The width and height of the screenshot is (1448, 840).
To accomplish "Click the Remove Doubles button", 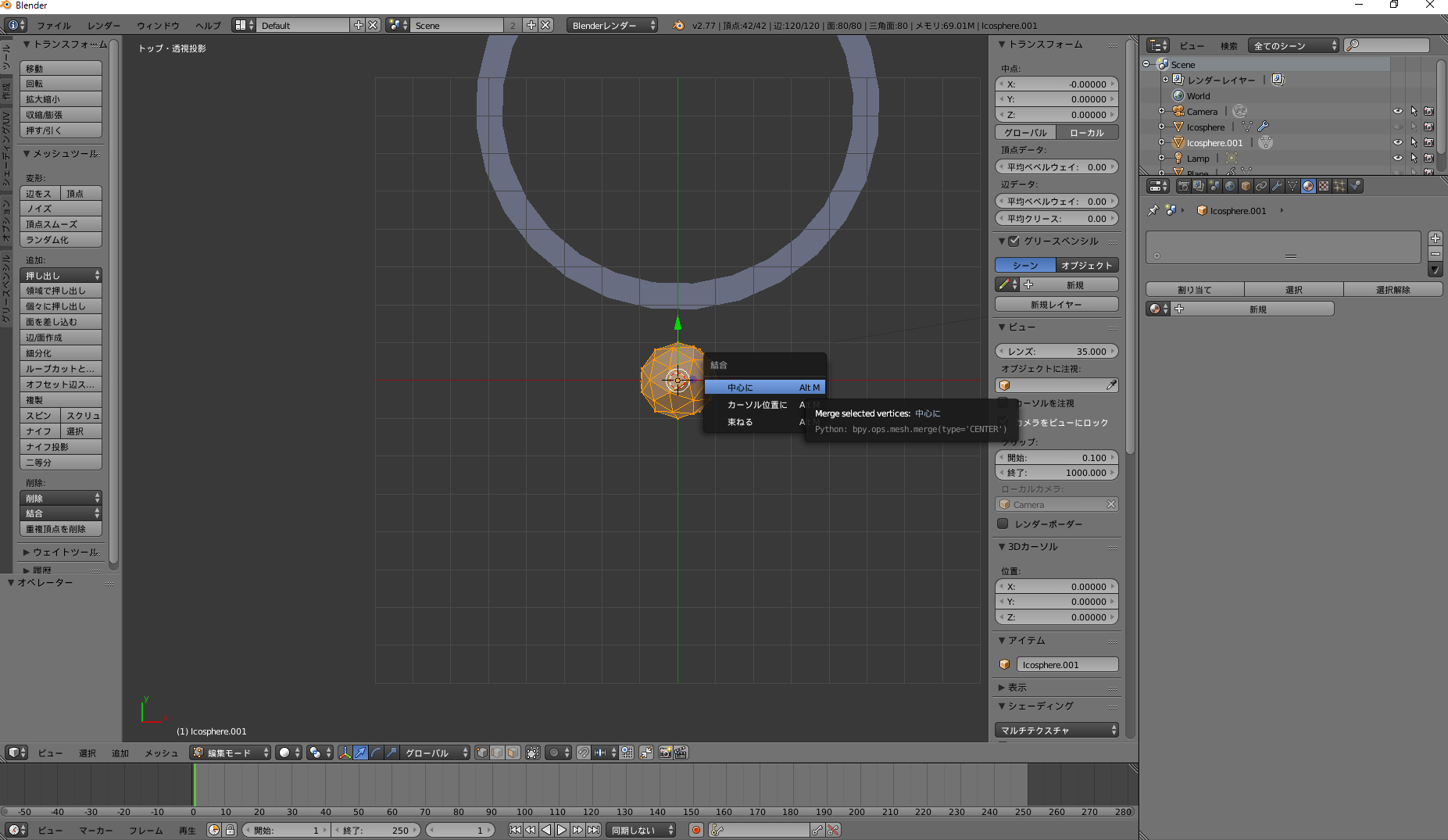I will [61, 529].
